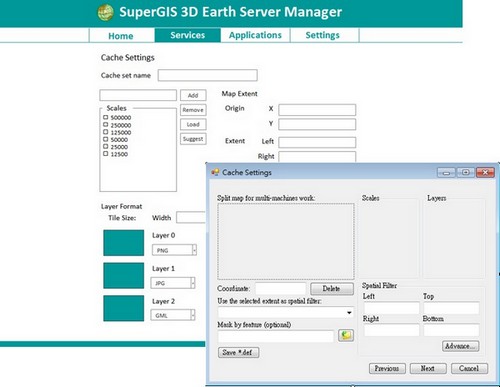Click the Cache set name input field
The image size is (500, 387).
[208, 75]
